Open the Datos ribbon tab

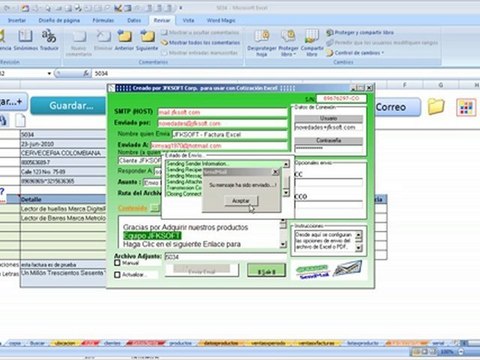pyautogui.click(x=134, y=20)
